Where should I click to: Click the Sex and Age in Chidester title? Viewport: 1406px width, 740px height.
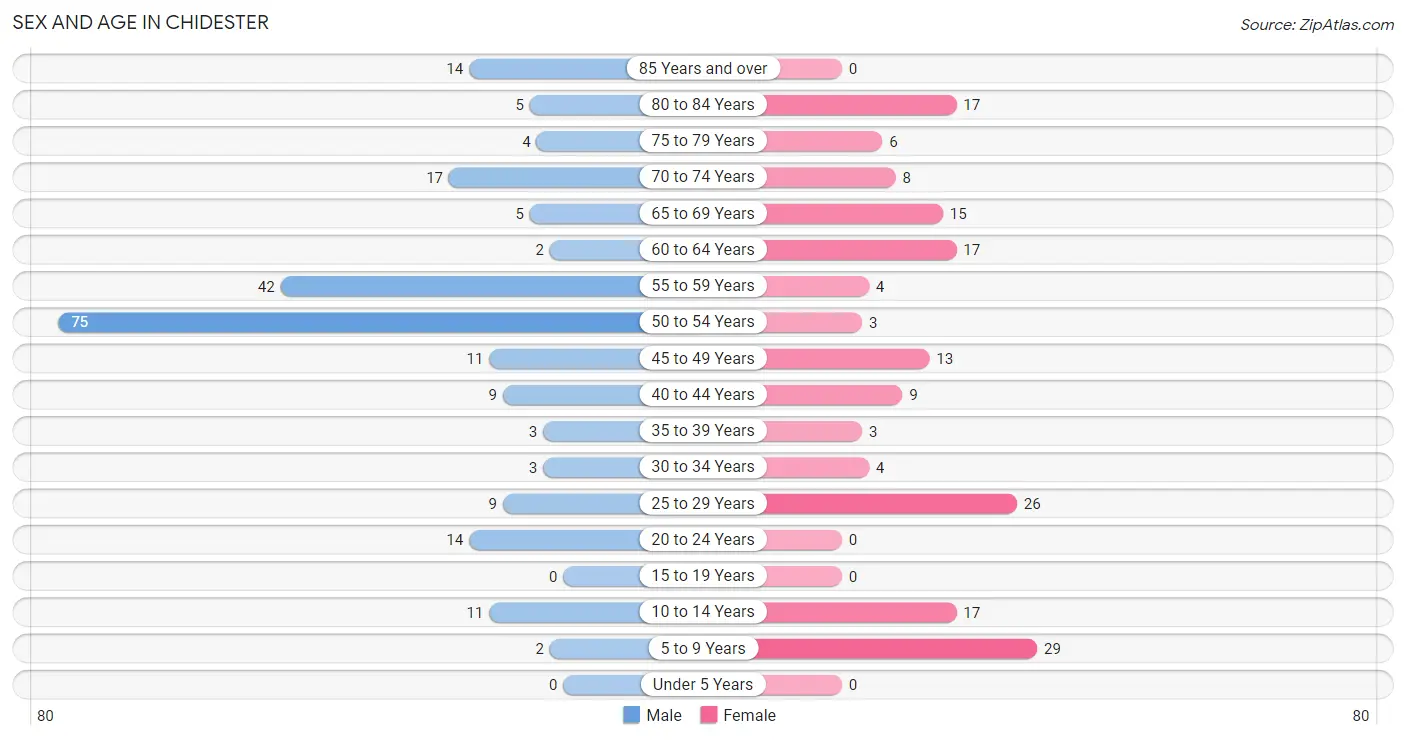(x=140, y=22)
